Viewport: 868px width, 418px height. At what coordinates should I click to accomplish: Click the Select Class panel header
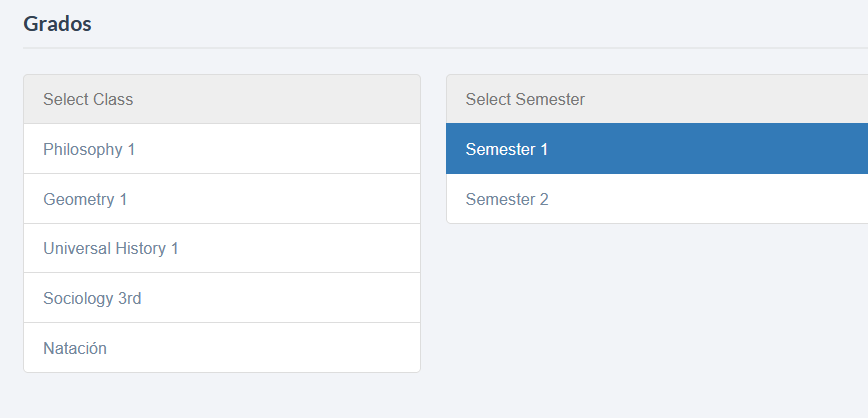(88, 99)
